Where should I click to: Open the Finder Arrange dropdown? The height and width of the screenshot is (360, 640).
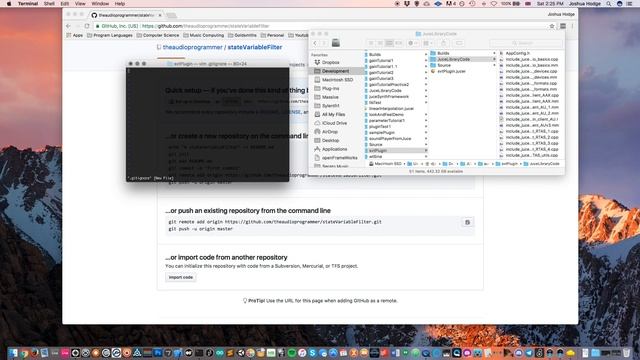[428, 43]
